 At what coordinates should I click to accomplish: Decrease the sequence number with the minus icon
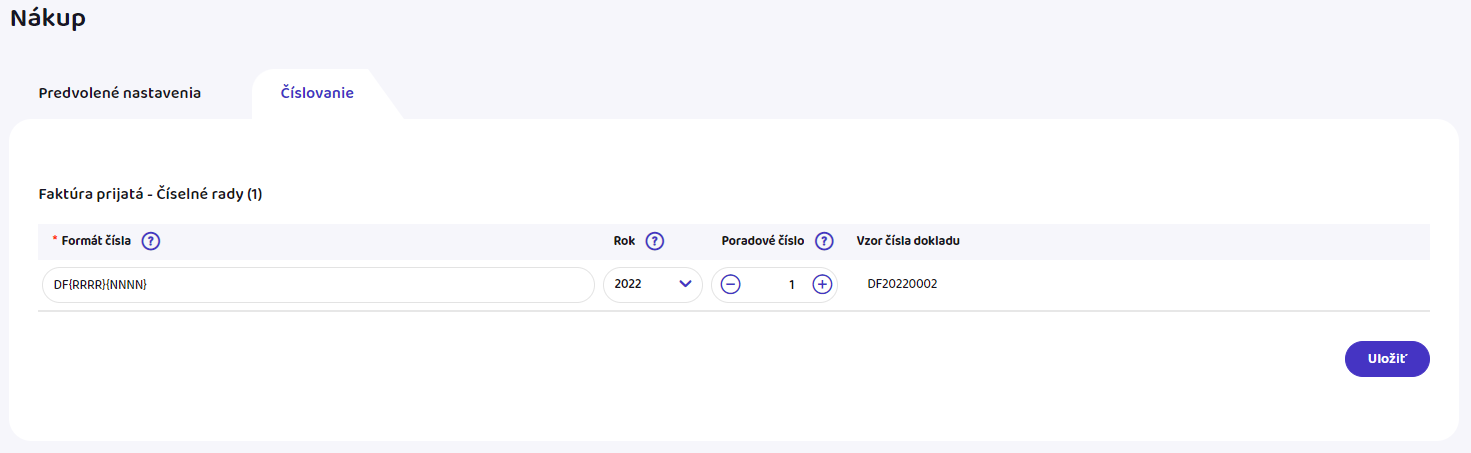[x=731, y=285]
